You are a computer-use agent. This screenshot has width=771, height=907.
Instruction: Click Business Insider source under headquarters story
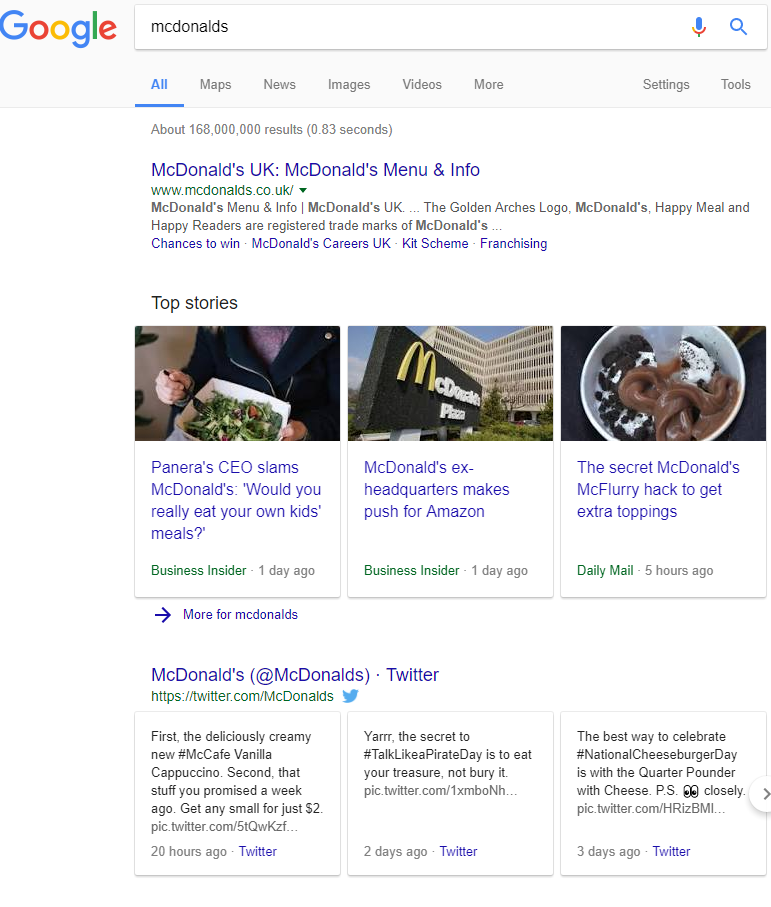[411, 570]
